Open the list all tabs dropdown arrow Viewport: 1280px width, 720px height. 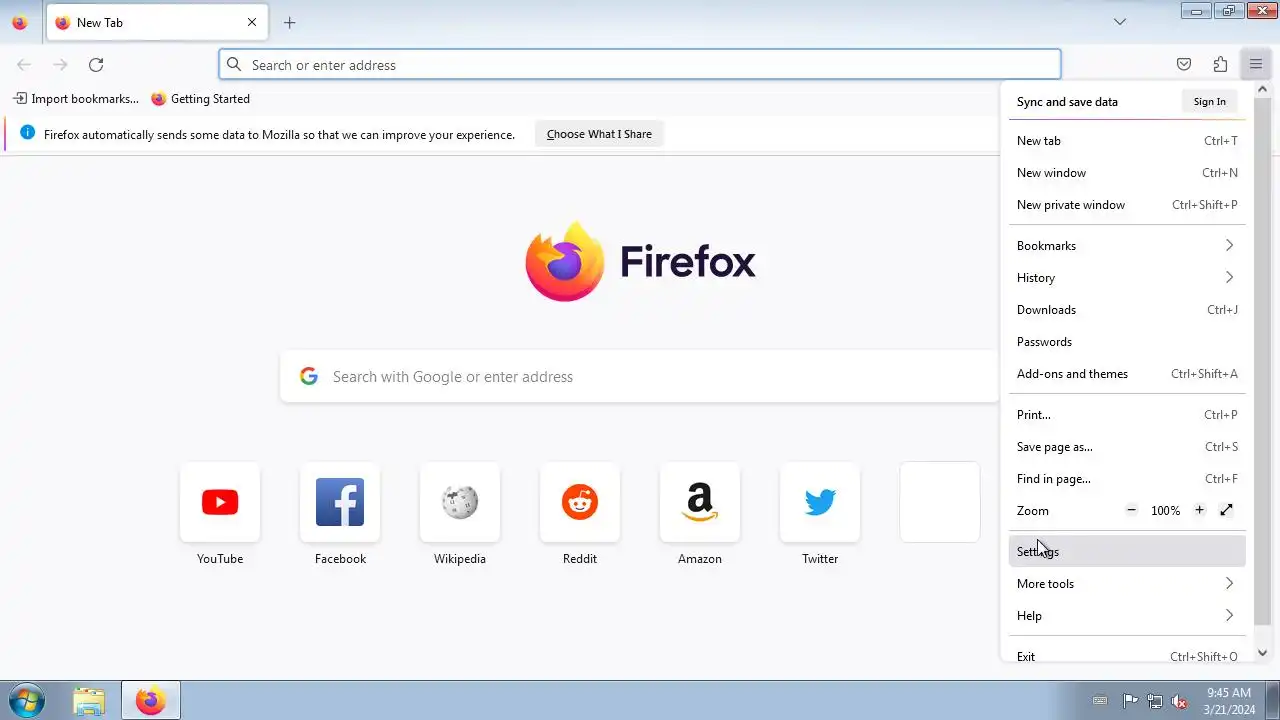pyautogui.click(x=1120, y=22)
